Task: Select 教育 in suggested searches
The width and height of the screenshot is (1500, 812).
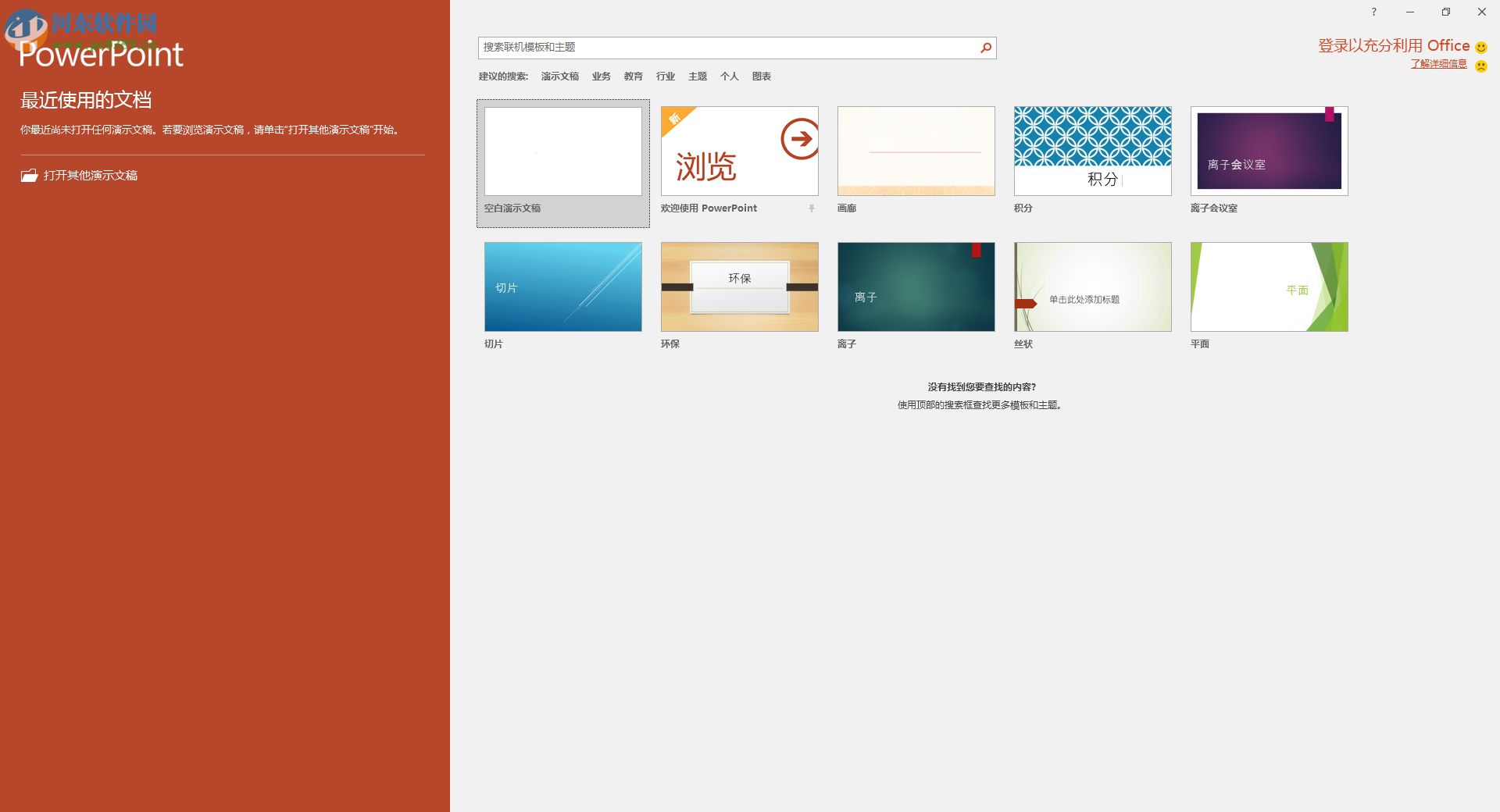Action: [633, 76]
